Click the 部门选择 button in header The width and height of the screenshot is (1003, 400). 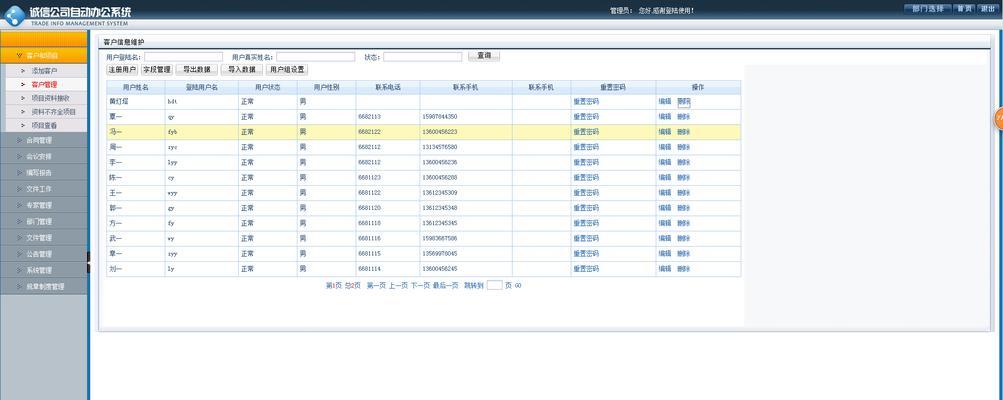[928, 9]
